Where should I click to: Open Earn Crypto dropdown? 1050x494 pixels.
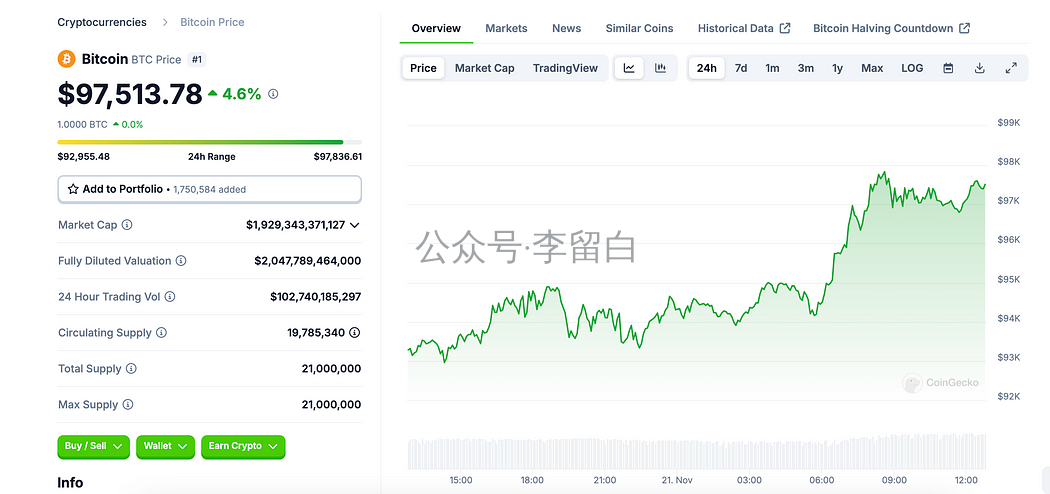(x=243, y=446)
